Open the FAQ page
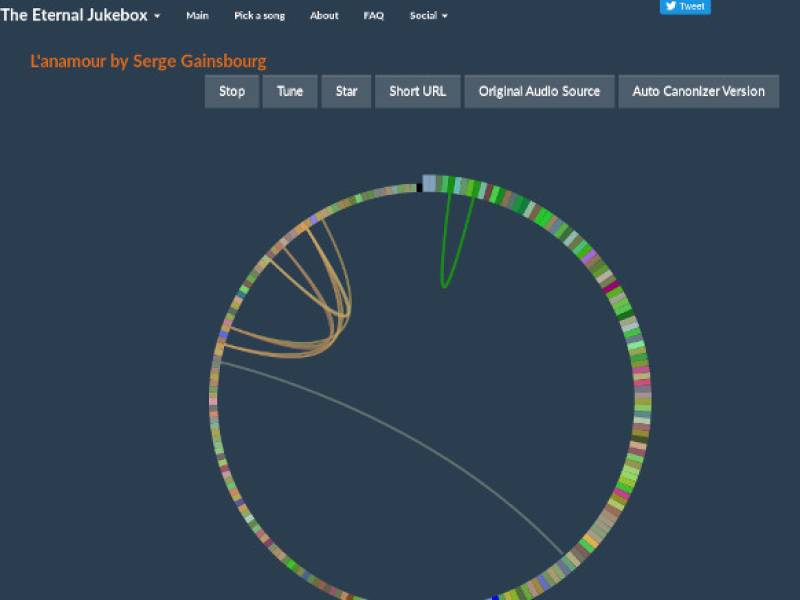This screenshot has width=800, height=600. coord(373,16)
